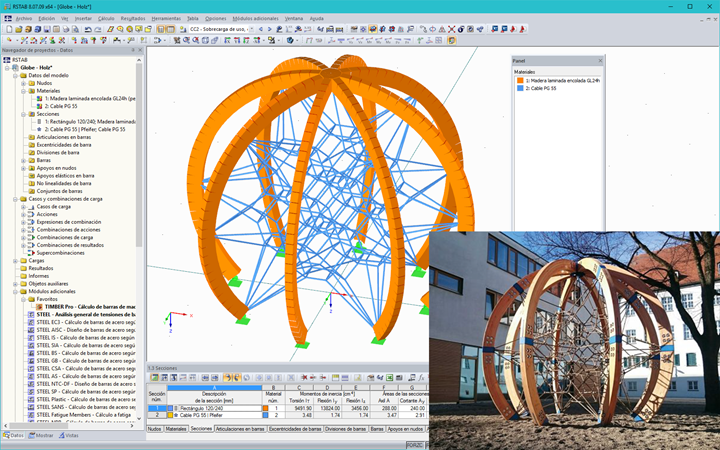Expand the Casos de carga tree node
Viewport: 720px width, 450px height.
23,207
